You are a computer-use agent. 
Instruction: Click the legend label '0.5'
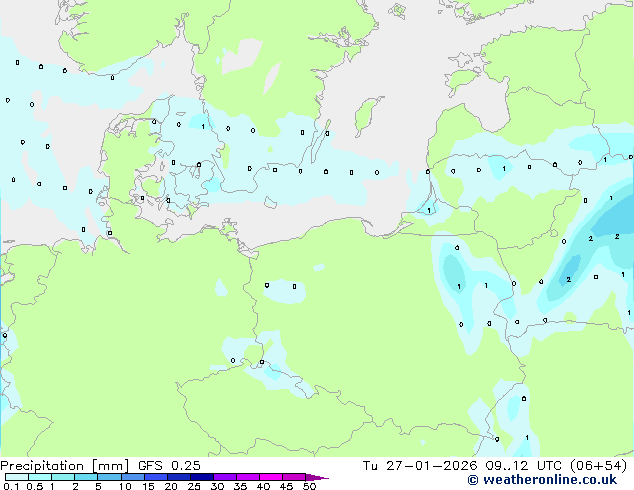coord(35,486)
